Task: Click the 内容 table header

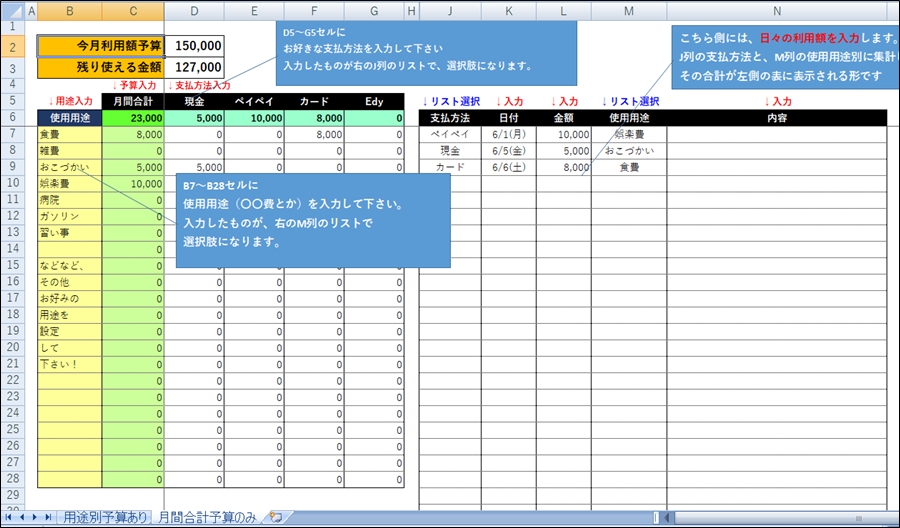Action: pyautogui.click(x=777, y=118)
